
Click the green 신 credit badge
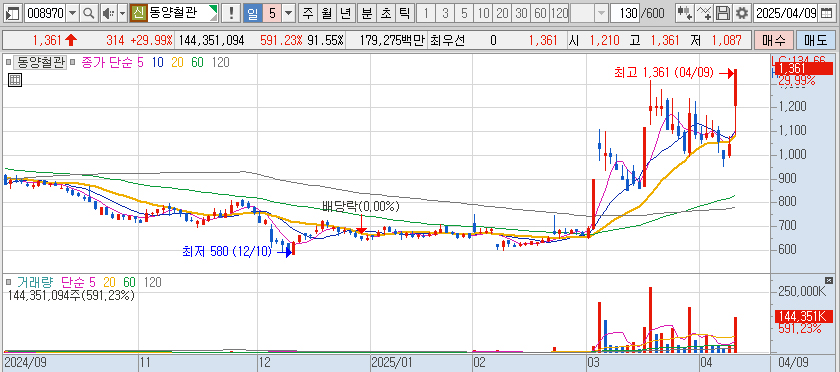tap(138, 13)
